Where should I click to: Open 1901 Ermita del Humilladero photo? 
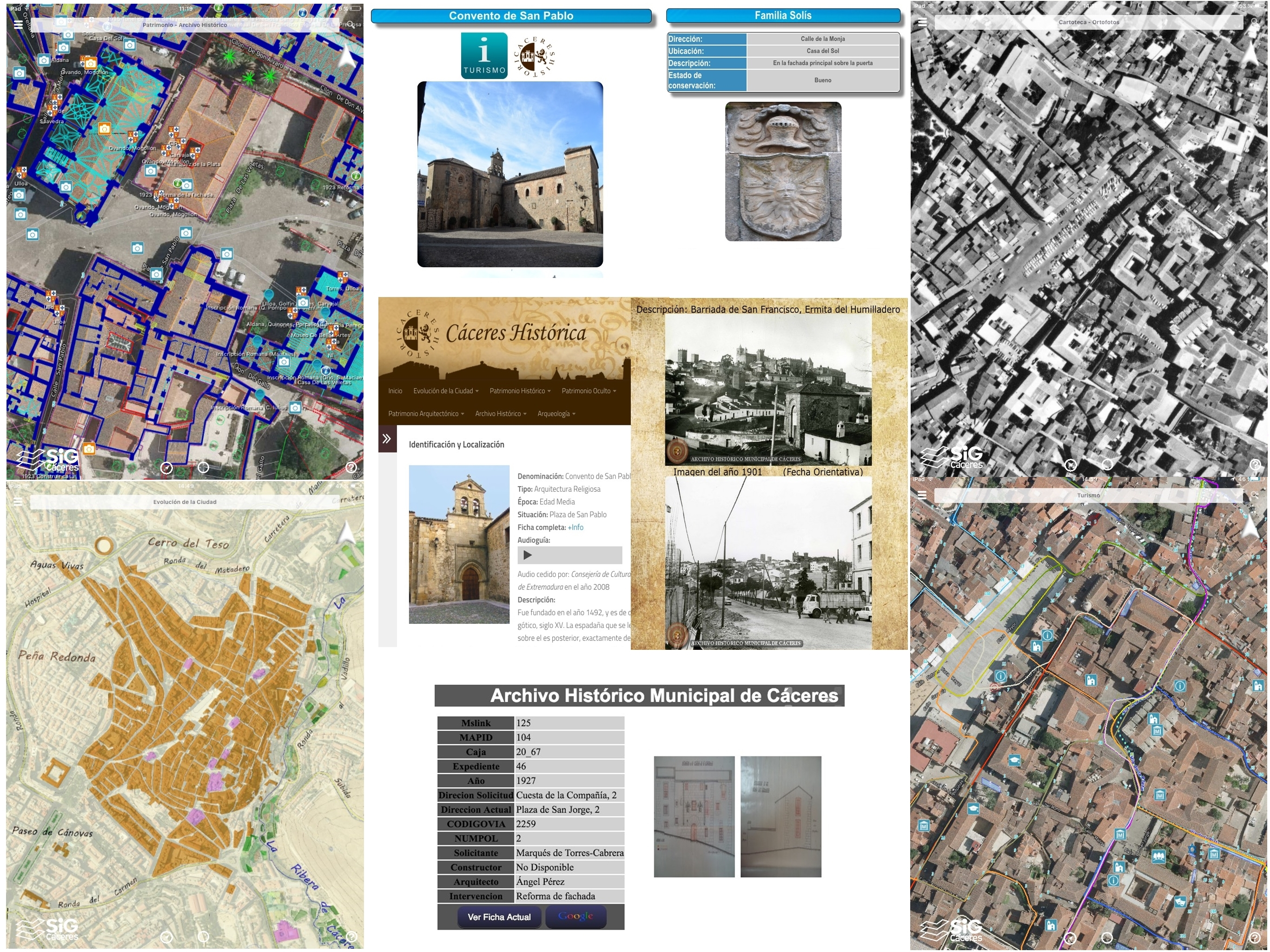(768, 390)
